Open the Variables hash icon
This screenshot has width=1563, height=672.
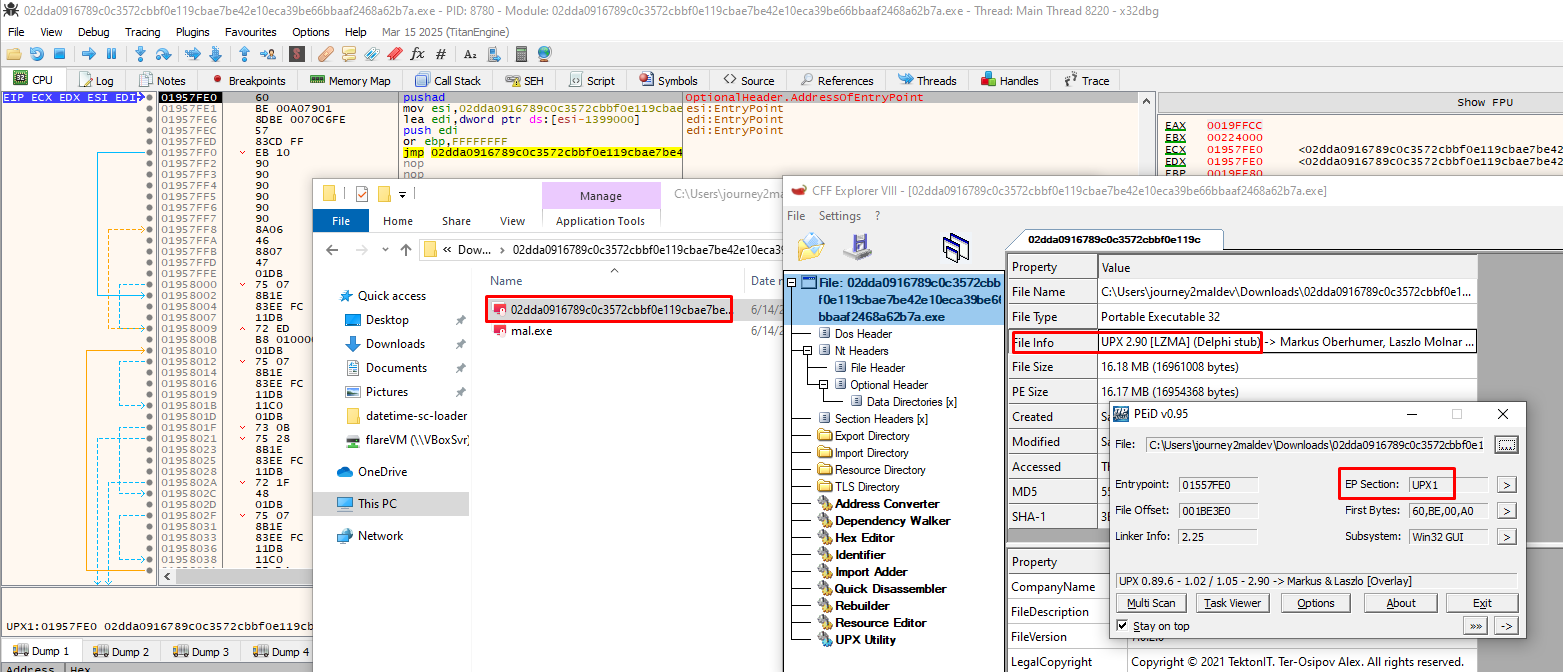(440, 54)
